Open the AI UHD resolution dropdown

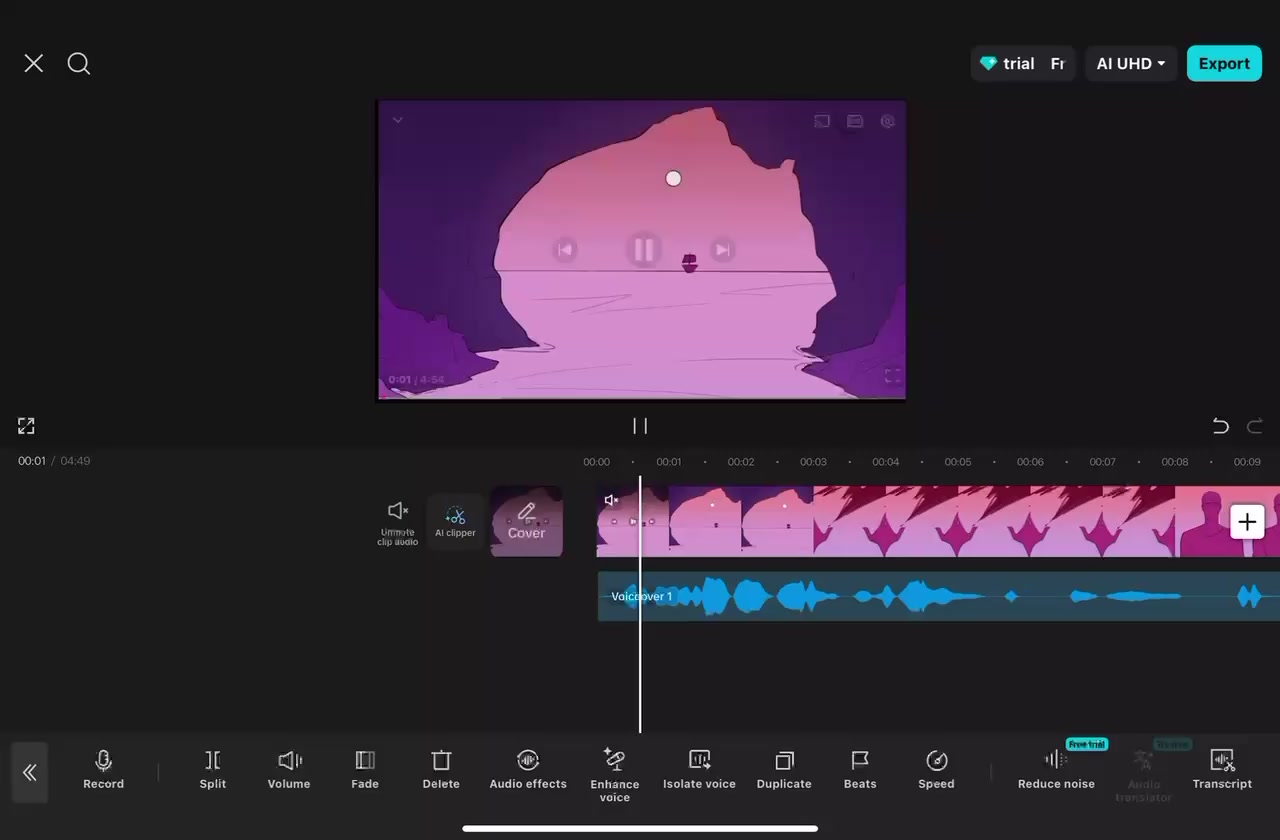pyautogui.click(x=1131, y=63)
